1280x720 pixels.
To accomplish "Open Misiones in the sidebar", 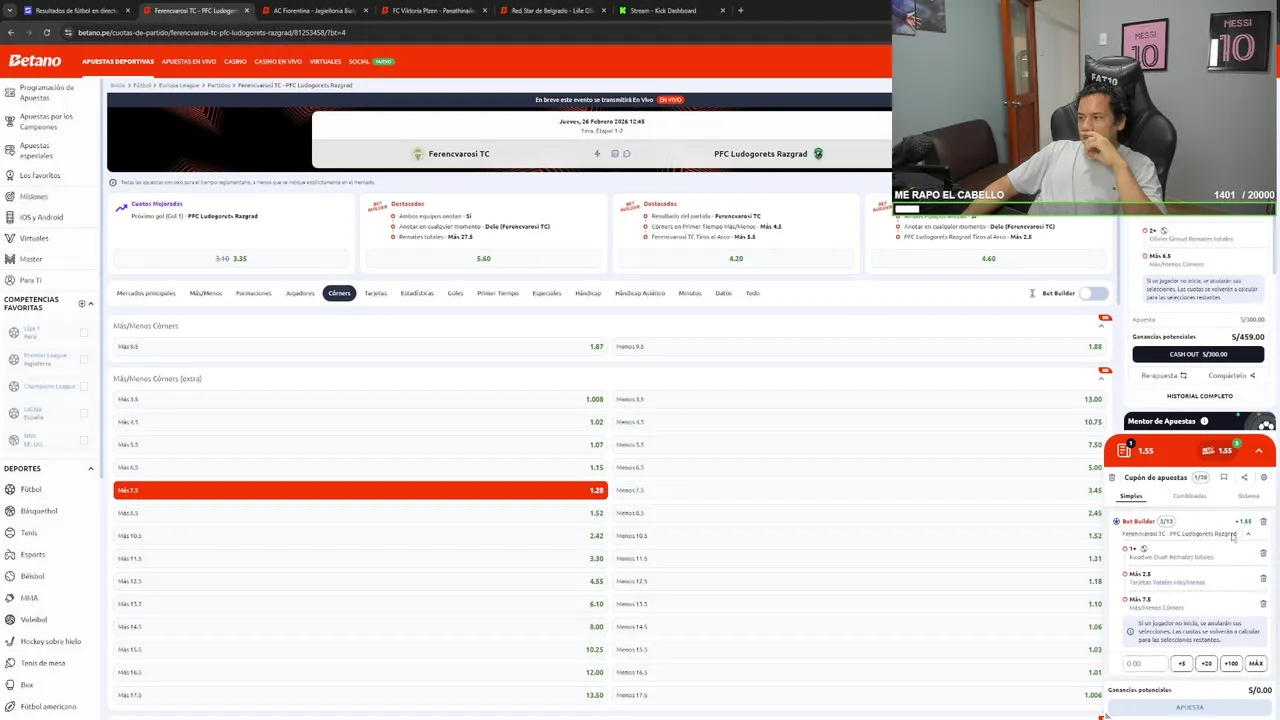I will (x=33, y=196).
